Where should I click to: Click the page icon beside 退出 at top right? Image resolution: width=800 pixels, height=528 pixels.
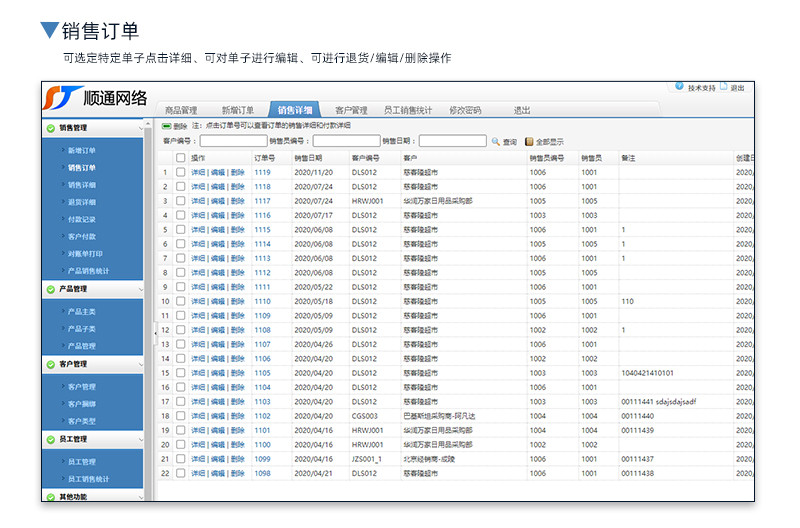point(723,87)
